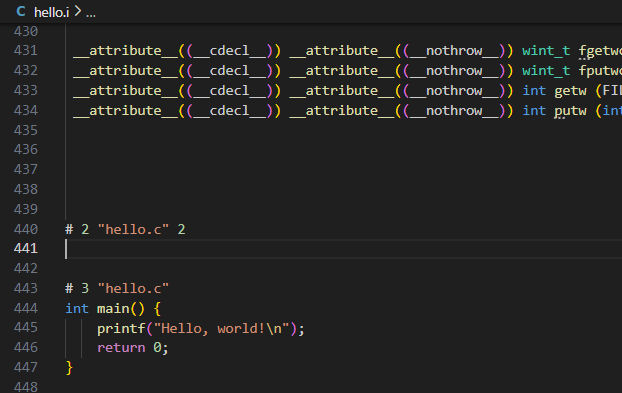
Task: Click the getw function name
Action: (x=570, y=91)
